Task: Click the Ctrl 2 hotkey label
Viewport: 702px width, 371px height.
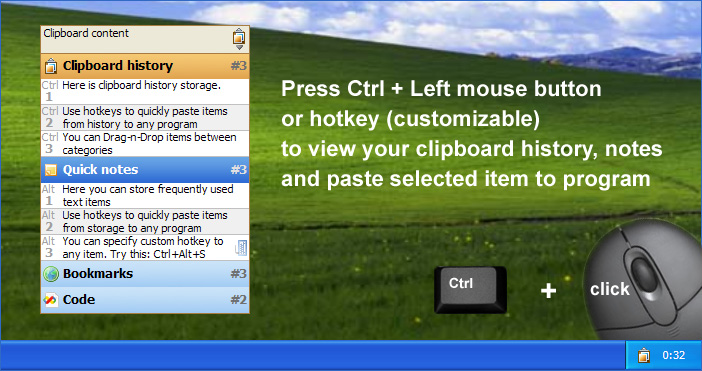Action: (x=50, y=117)
